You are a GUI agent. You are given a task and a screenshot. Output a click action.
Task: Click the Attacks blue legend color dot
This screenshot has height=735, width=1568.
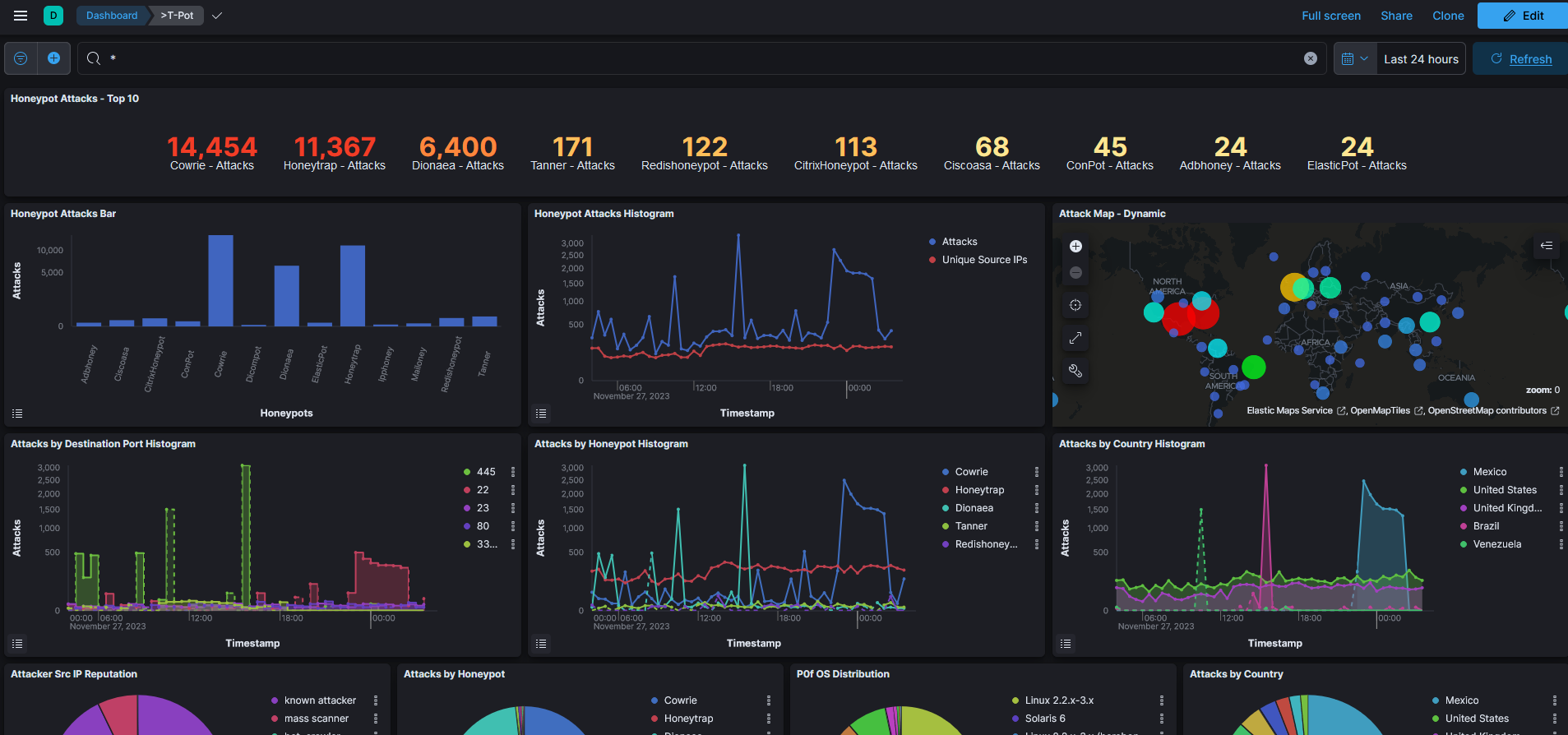pos(932,242)
